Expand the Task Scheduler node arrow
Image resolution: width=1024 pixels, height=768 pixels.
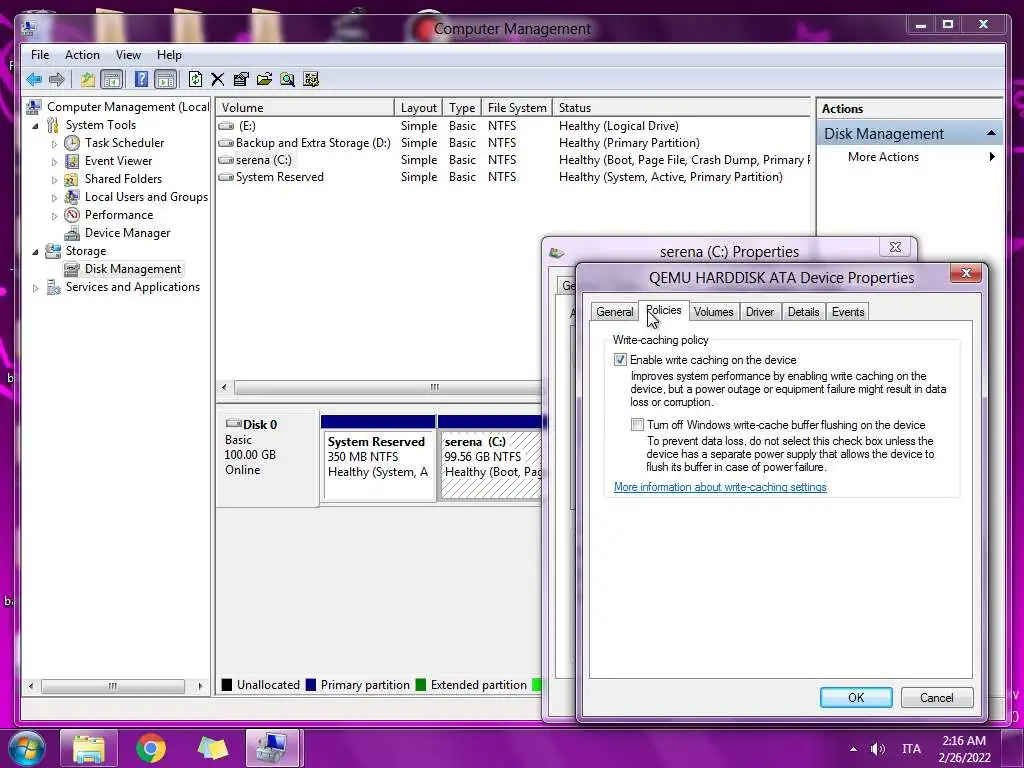54,144
